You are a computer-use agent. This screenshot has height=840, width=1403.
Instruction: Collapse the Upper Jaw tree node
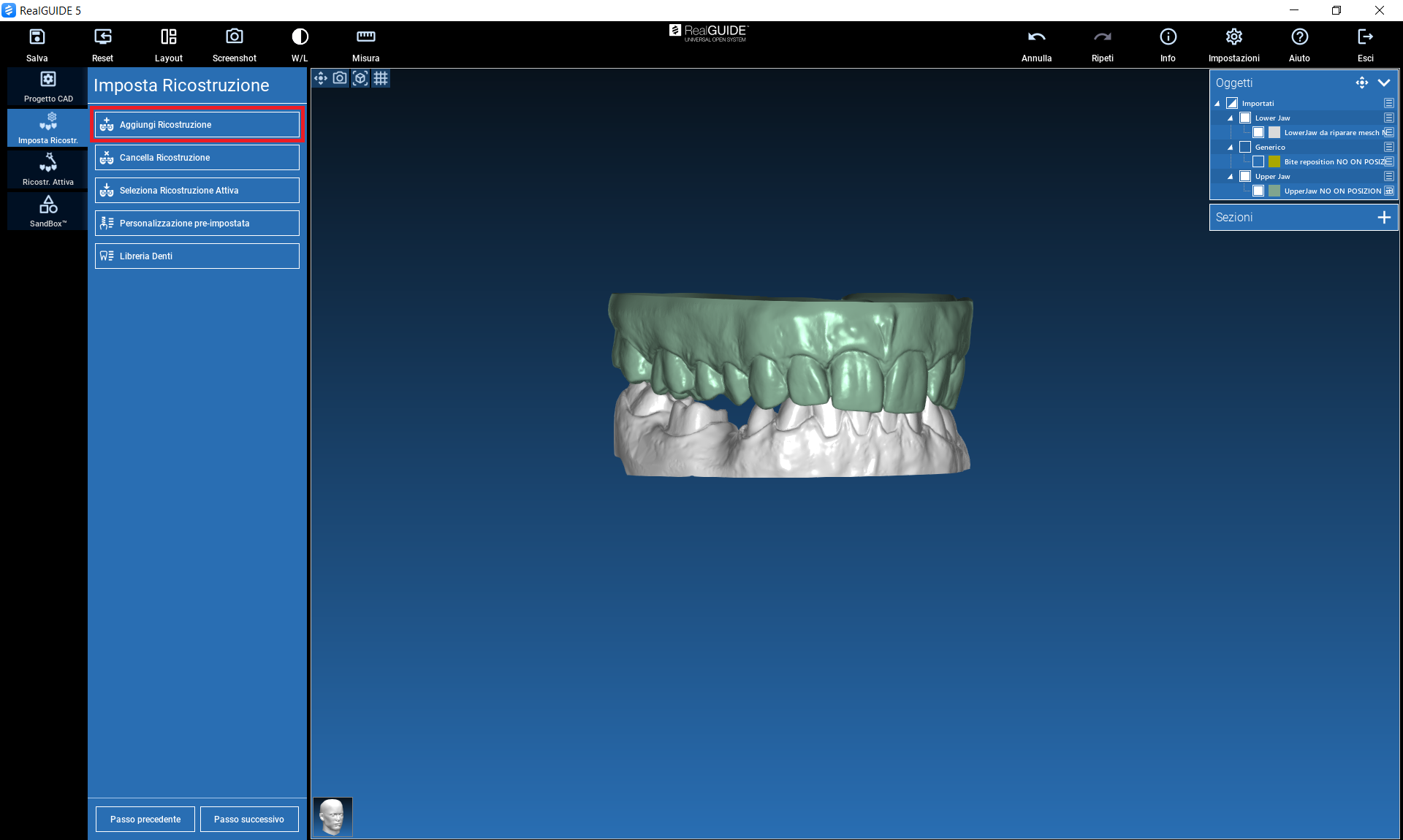click(x=1231, y=176)
